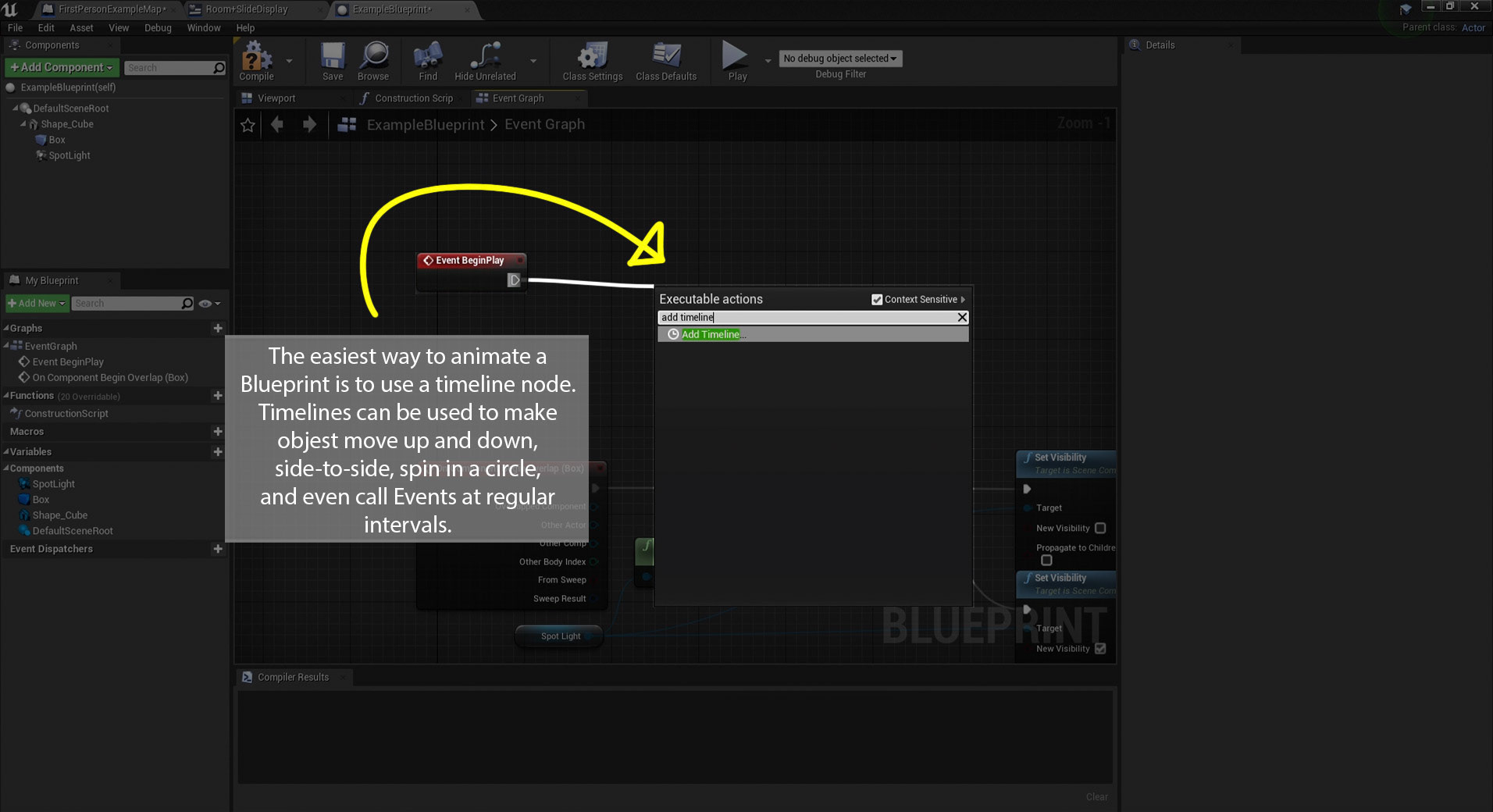Play the level in editor

coord(737,62)
